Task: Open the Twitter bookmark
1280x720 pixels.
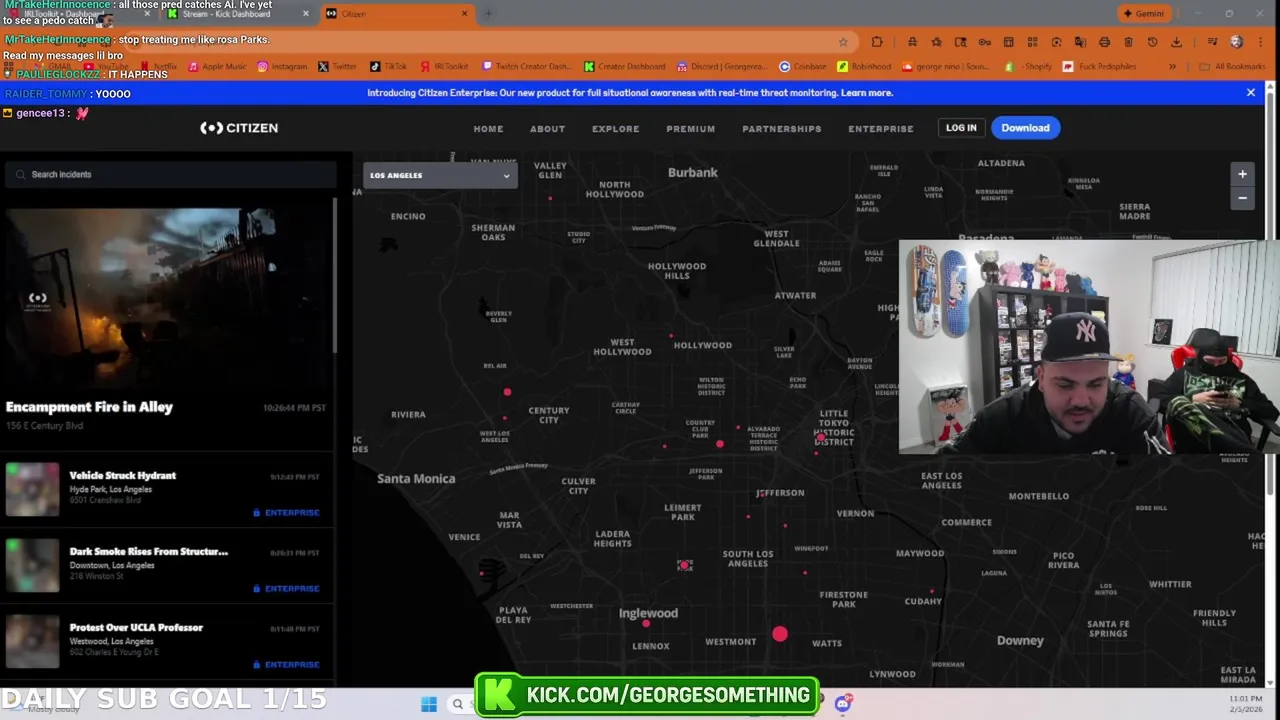Action: coord(337,67)
